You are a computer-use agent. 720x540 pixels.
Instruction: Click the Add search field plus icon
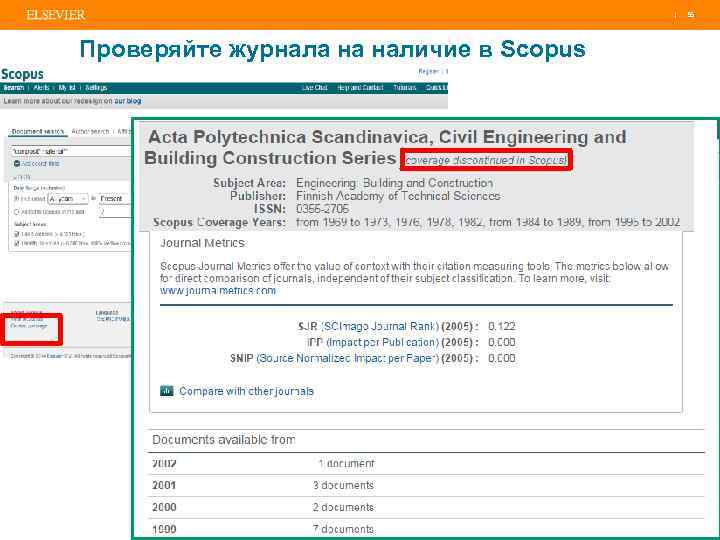coord(17,164)
